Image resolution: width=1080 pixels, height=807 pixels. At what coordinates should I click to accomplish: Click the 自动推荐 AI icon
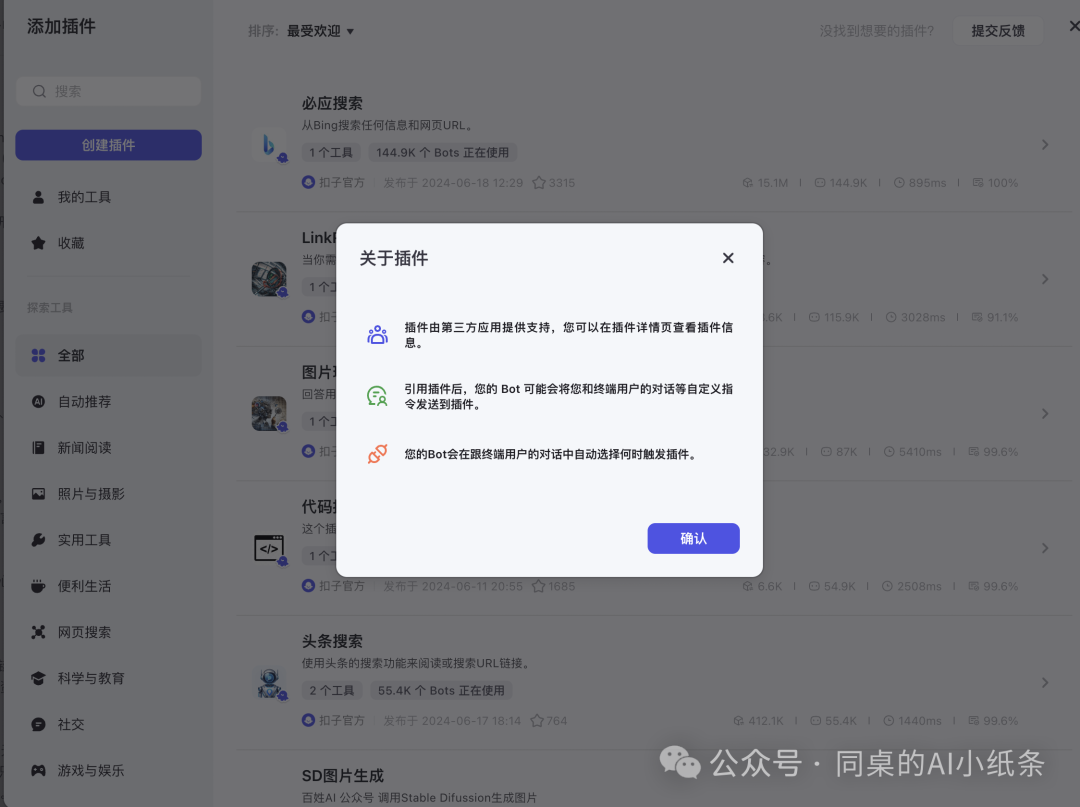(x=36, y=401)
